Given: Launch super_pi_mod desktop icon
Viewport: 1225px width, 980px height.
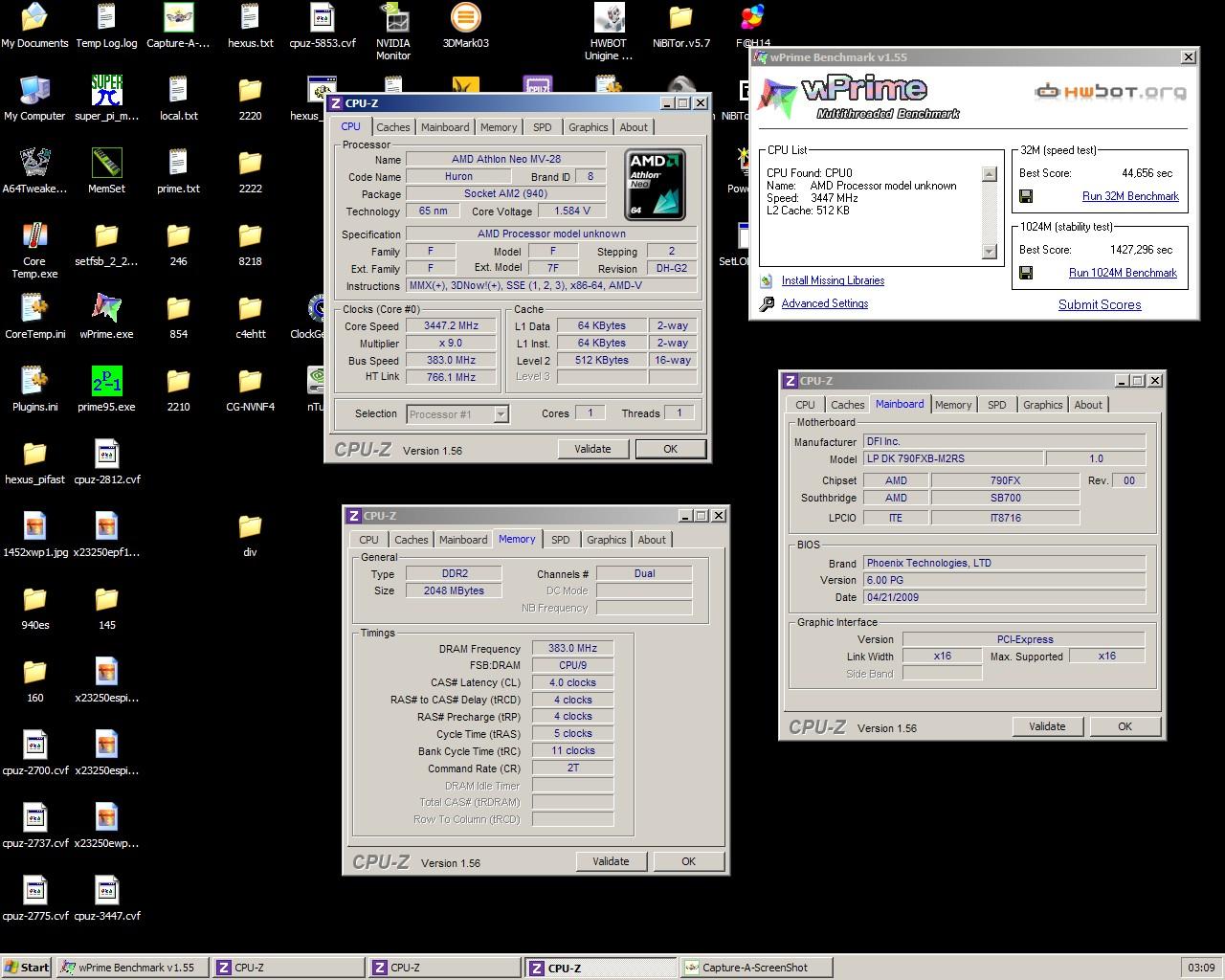Looking at the screenshot, I should pyautogui.click(x=106, y=99).
